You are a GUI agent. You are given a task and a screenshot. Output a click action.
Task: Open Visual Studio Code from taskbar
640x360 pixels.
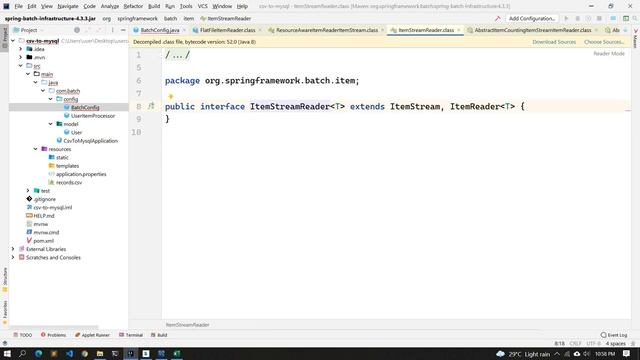pos(69,354)
